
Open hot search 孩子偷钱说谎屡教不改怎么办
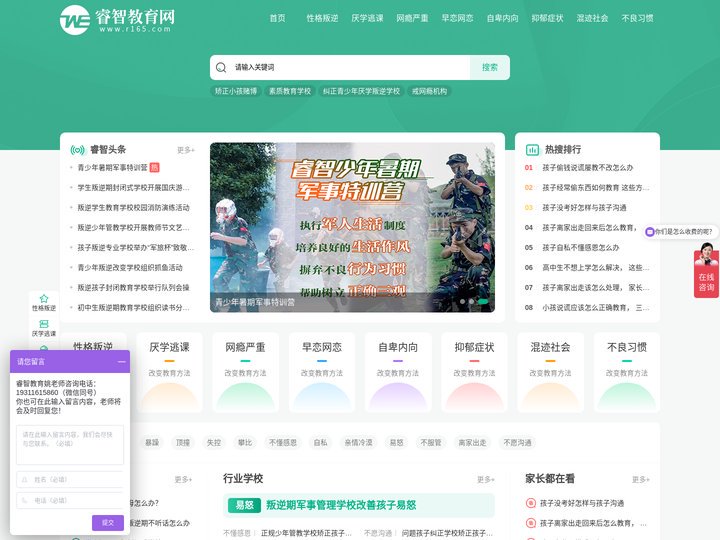point(587,168)
